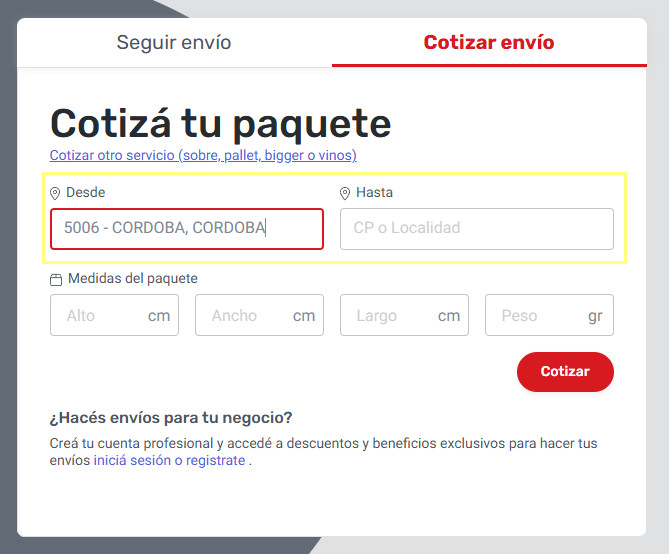This screenshot has width=669, height=554.
Task: Click the Peso weight field
Action: click(549, 315)
